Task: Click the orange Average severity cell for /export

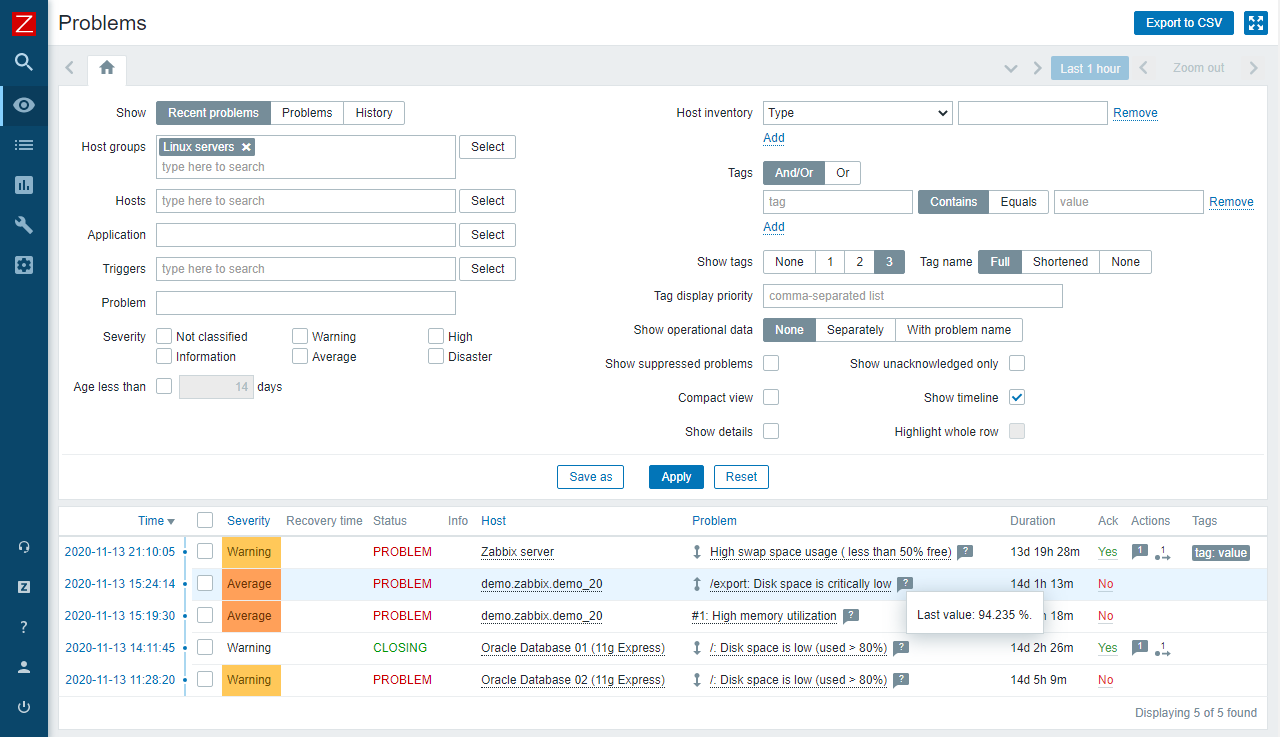Action: pyautogui.click(x=251, y=584)
